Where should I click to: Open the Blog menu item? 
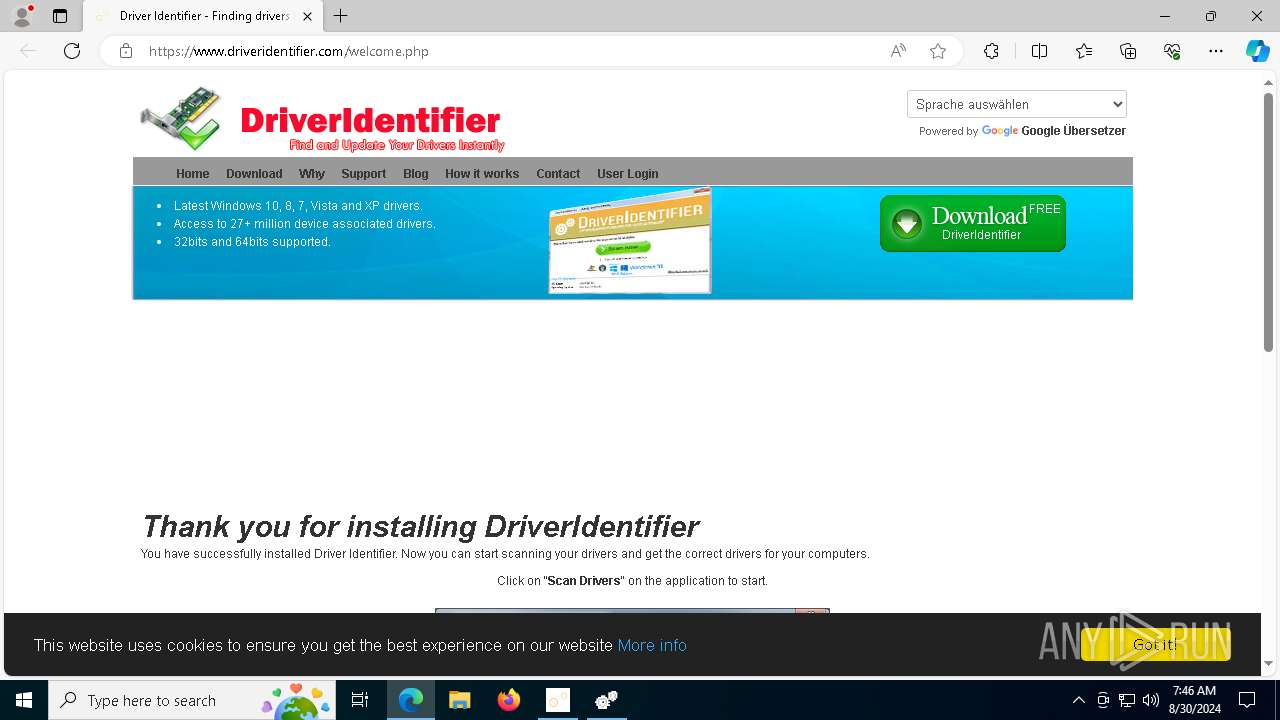point(416,174)
